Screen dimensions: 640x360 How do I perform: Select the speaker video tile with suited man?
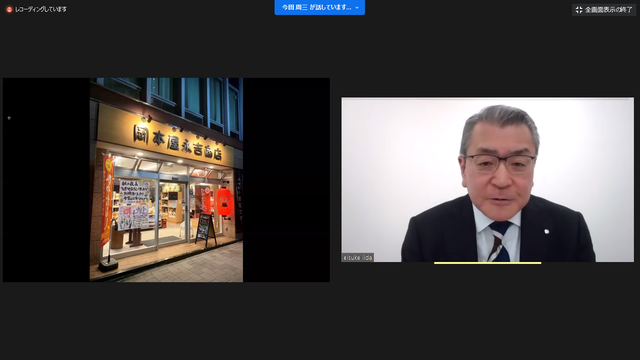coord(487,180)
